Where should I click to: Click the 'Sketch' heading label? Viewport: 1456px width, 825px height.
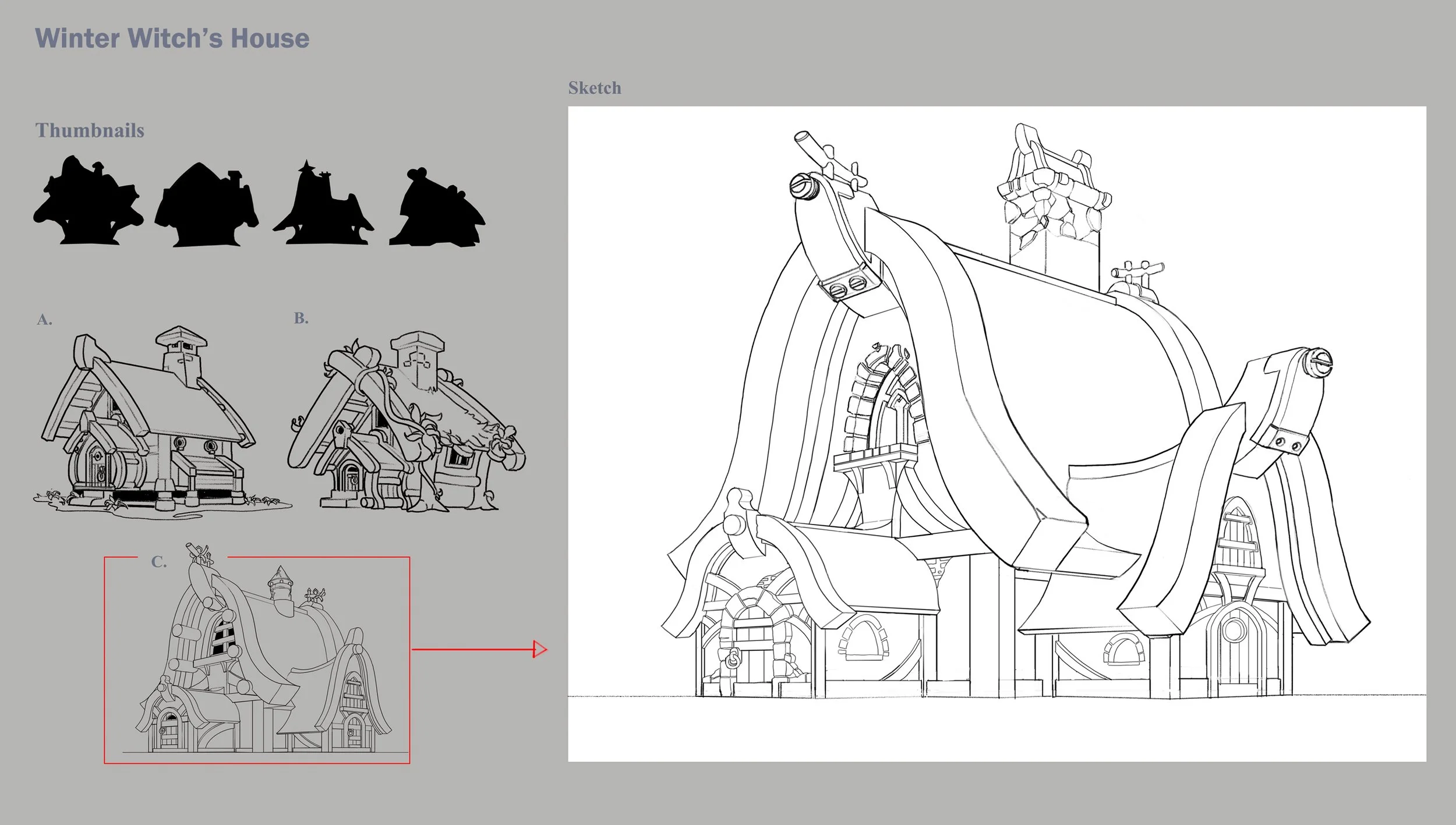pos(595,88)
